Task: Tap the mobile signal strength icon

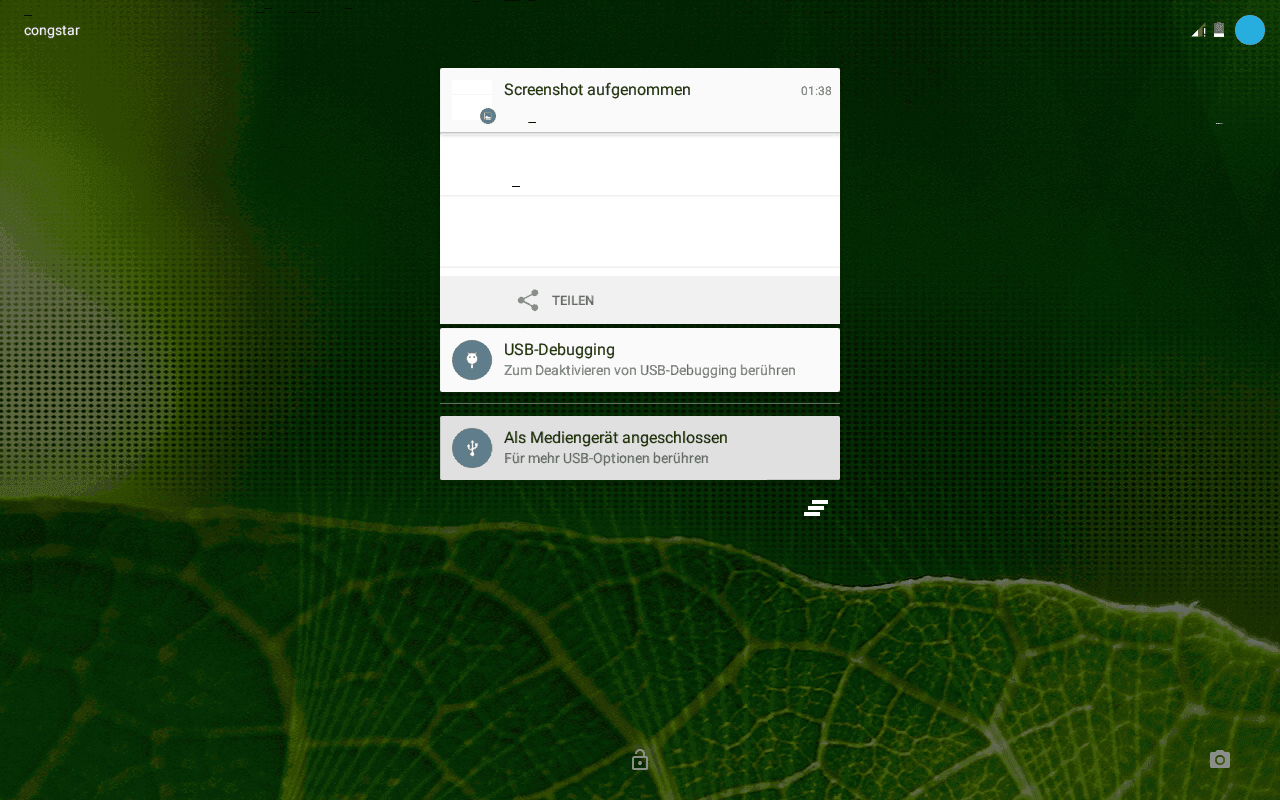Action: click(1199, 31)
